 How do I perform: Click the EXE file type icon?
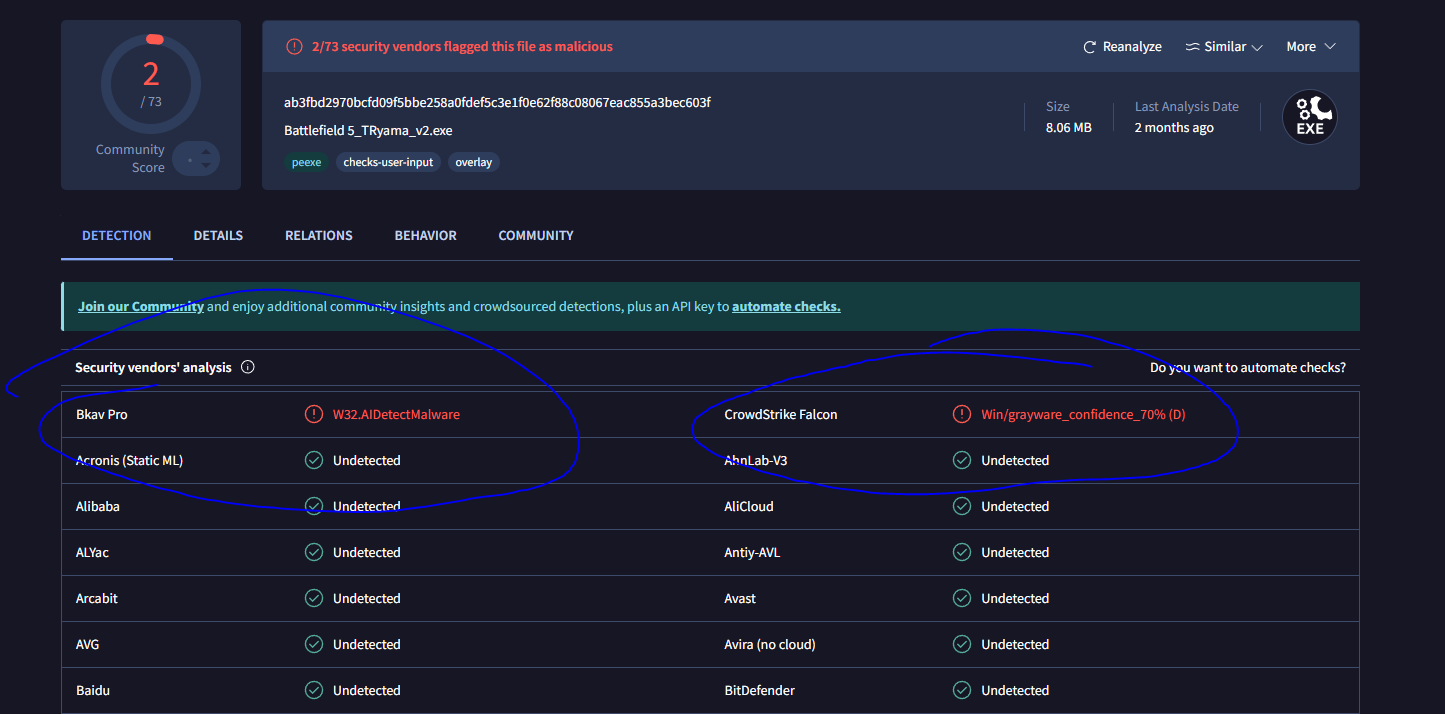click(x=1310, y=117)
